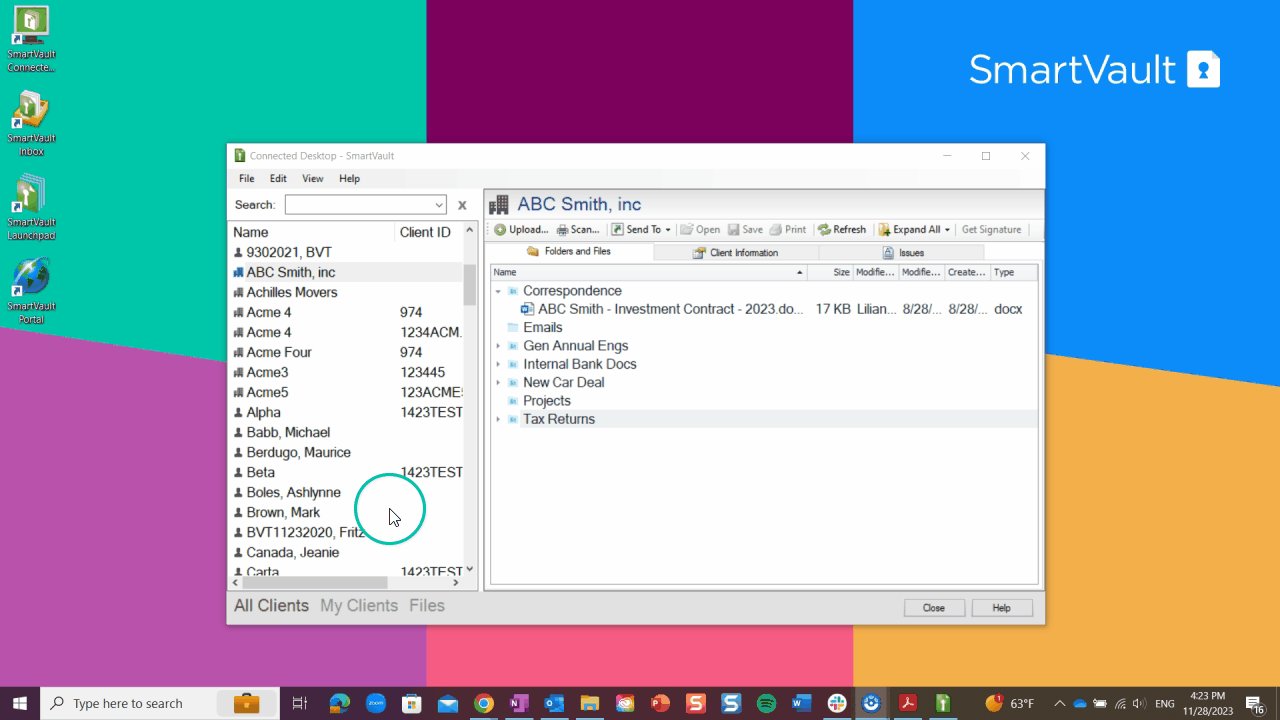Click the Adobe Acrobat icon in the taskbar
The image size is (1280, 720).
pos(907,704)
